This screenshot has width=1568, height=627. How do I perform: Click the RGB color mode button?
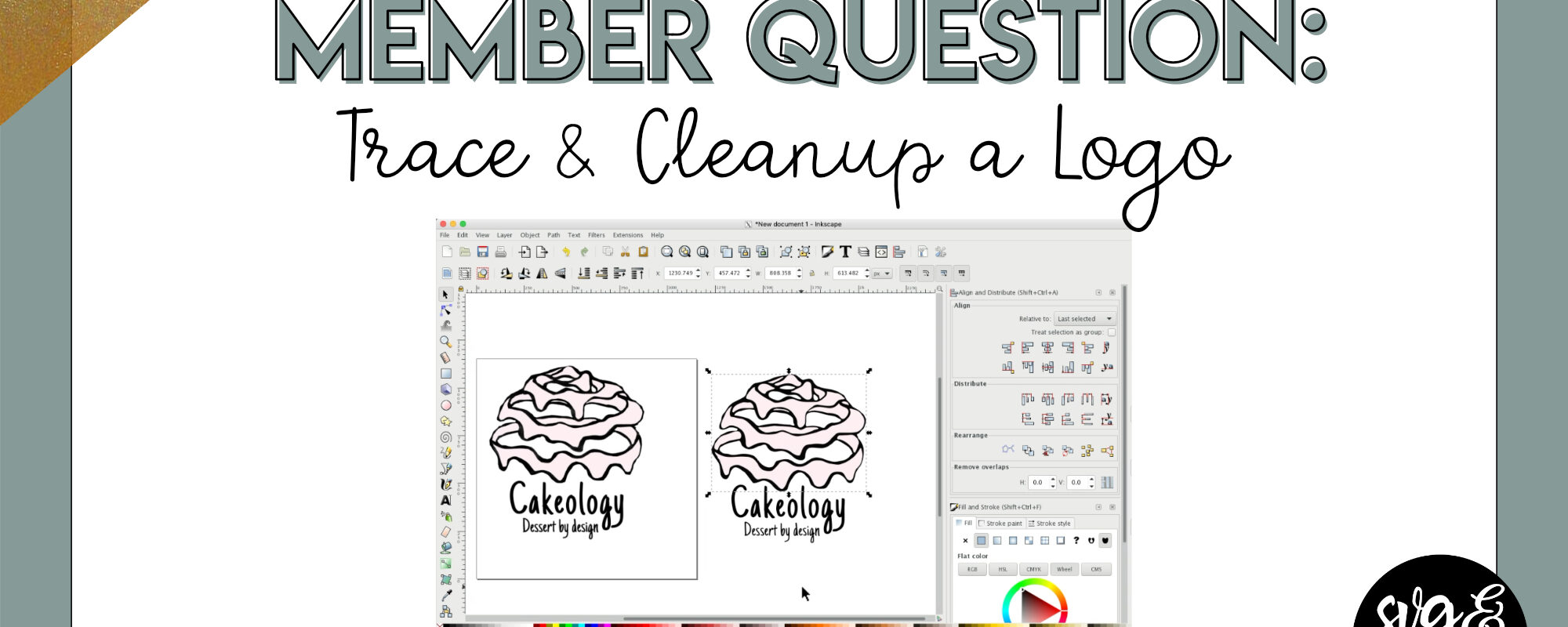972,570
